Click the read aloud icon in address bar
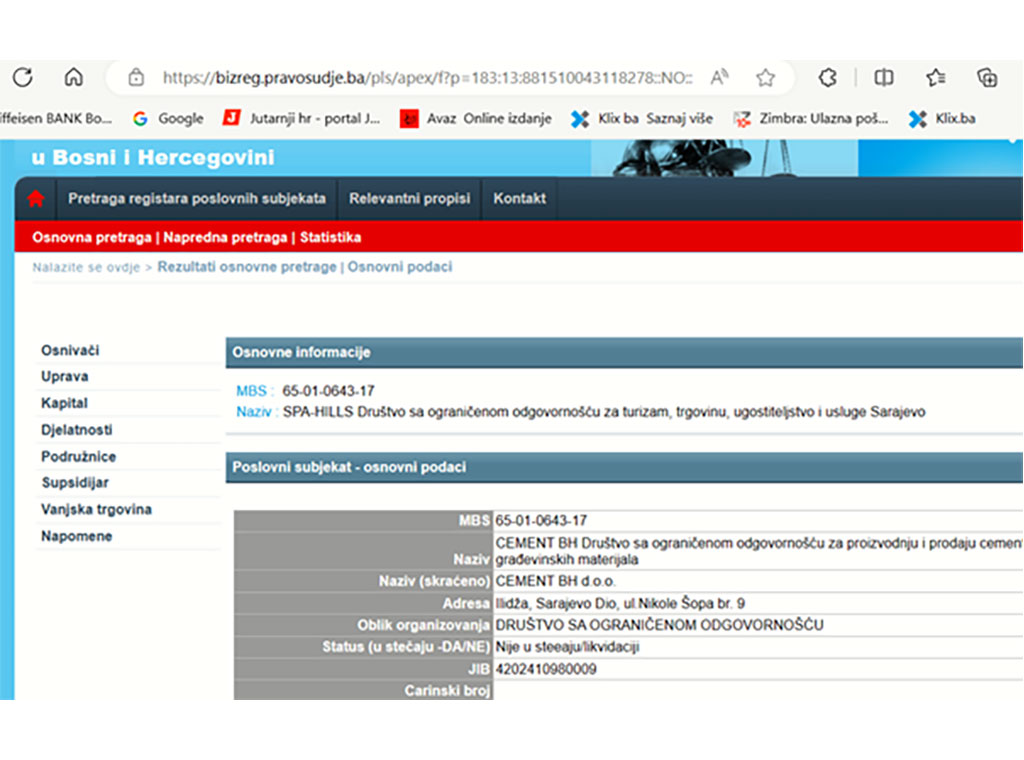Image resolution: width=1024 pixels, height=760 pixels. (x=719, y=77)
